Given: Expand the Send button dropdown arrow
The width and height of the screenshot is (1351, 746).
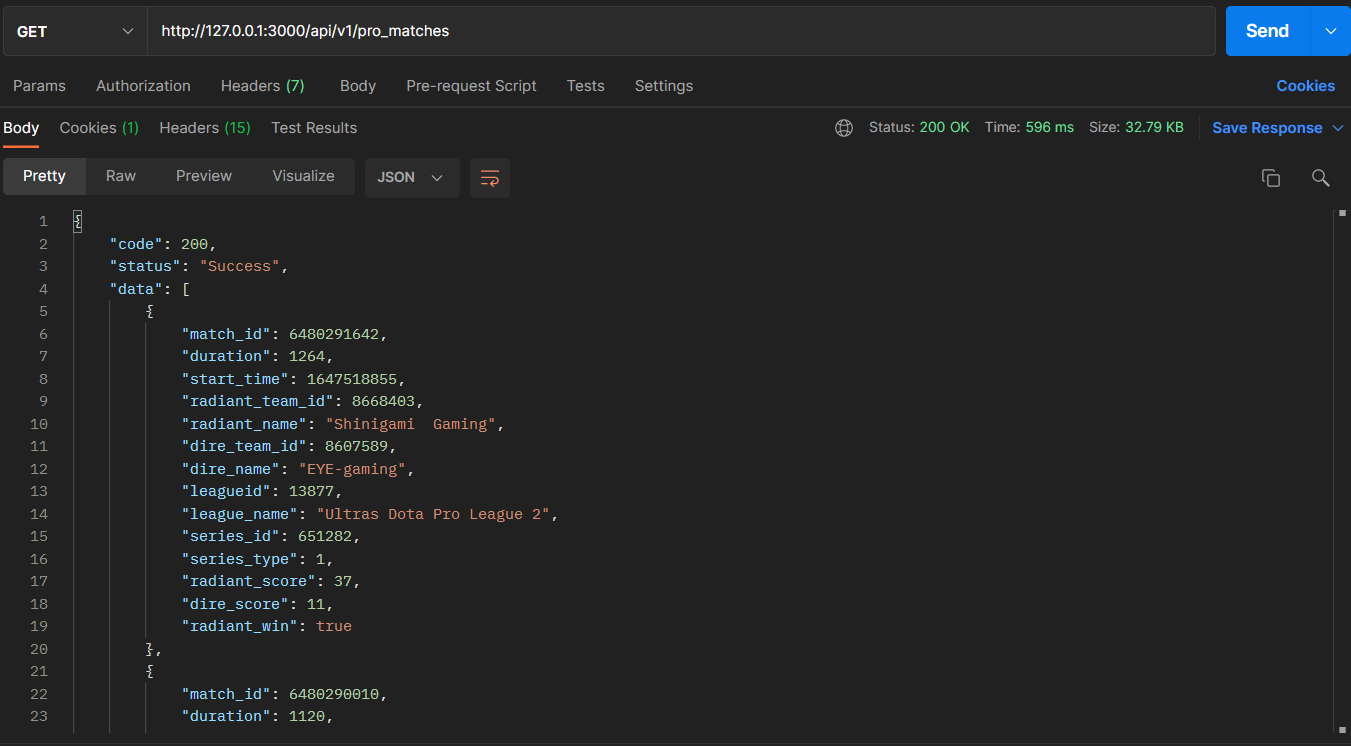Looking at the screenshot, I should [1330, 31].
